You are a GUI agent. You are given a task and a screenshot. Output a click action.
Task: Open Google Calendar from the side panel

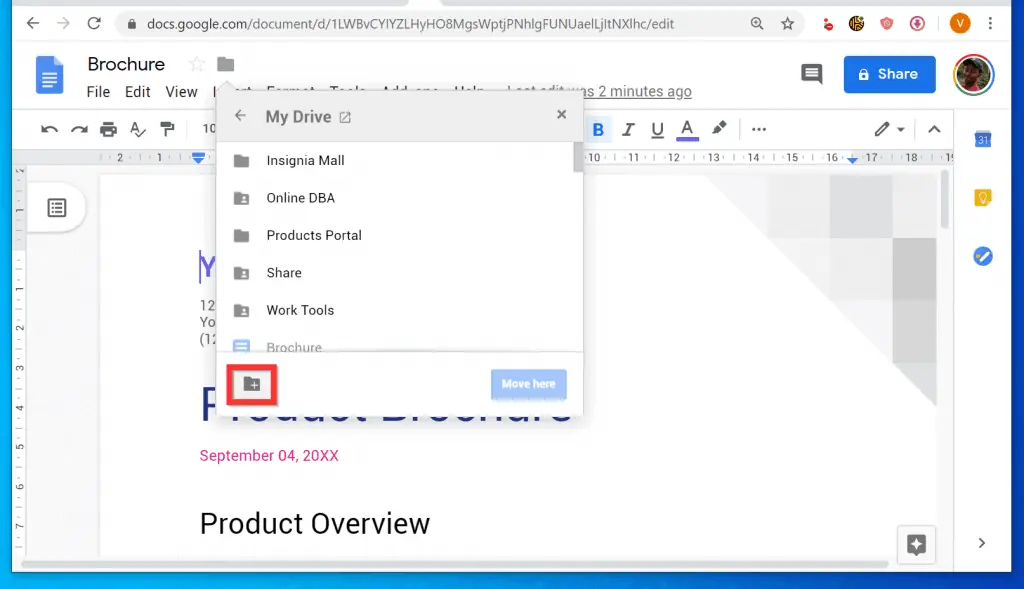982,142
